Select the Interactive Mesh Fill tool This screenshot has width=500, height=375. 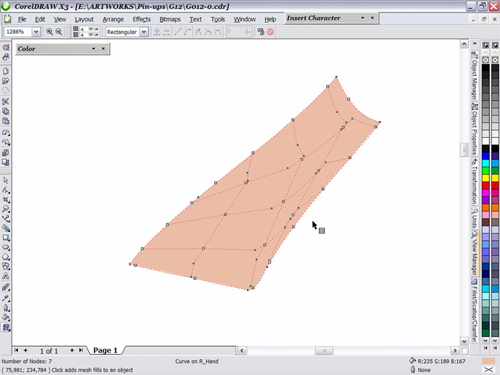pyautogui.click(x=6, y=327)
